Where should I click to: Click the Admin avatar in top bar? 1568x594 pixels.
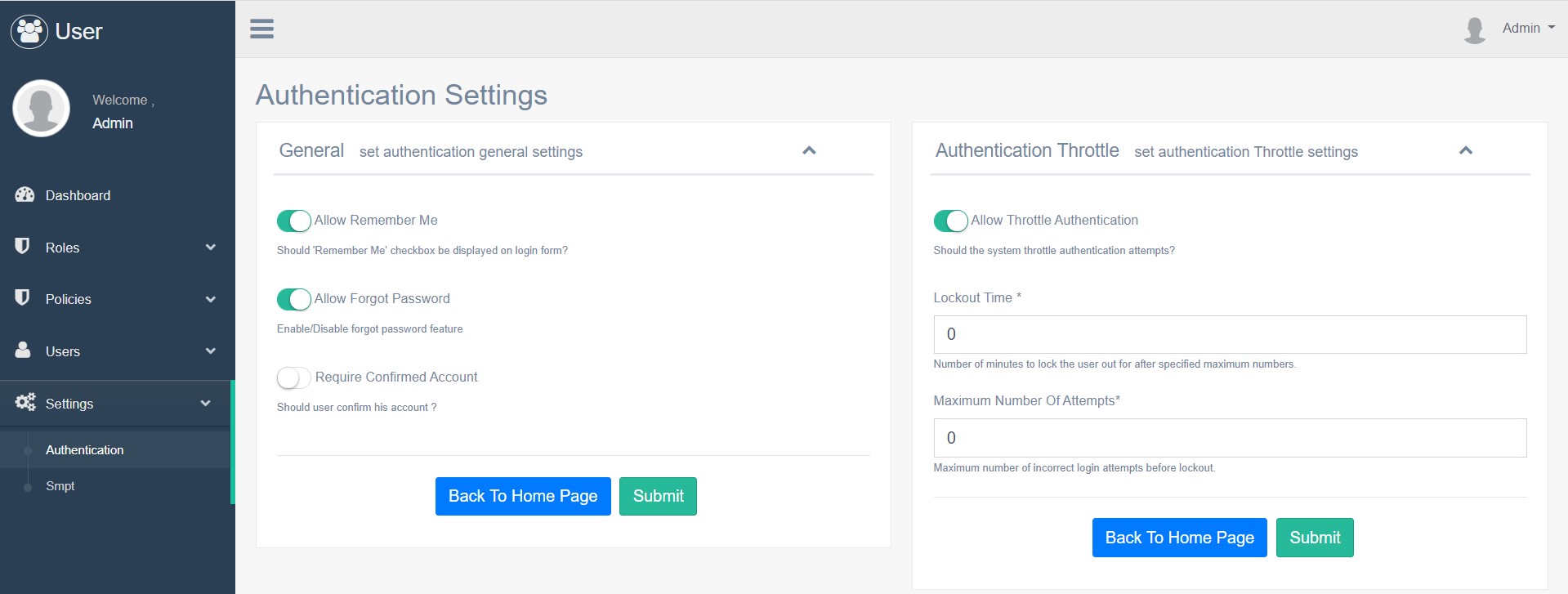coord(1474,29)
